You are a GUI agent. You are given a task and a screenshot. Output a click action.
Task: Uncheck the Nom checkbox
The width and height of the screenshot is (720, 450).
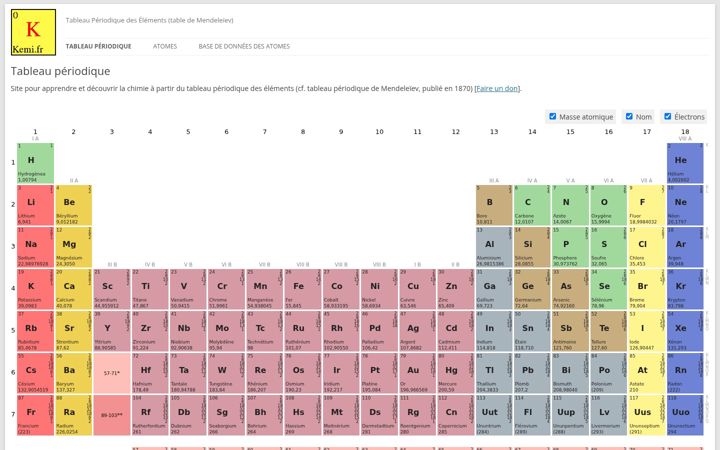629,117
